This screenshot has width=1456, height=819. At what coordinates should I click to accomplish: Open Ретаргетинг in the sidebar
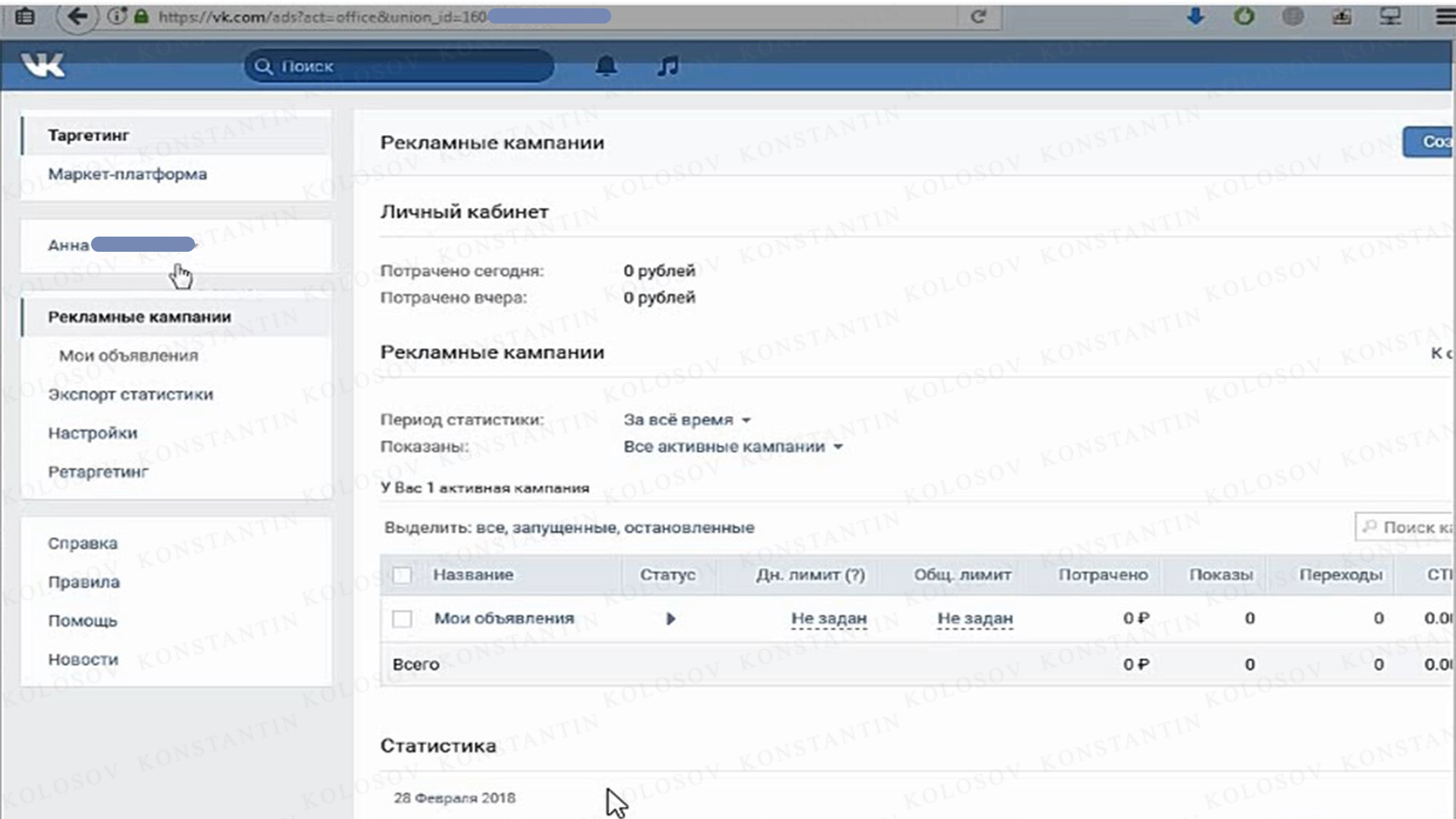(98, 472)
